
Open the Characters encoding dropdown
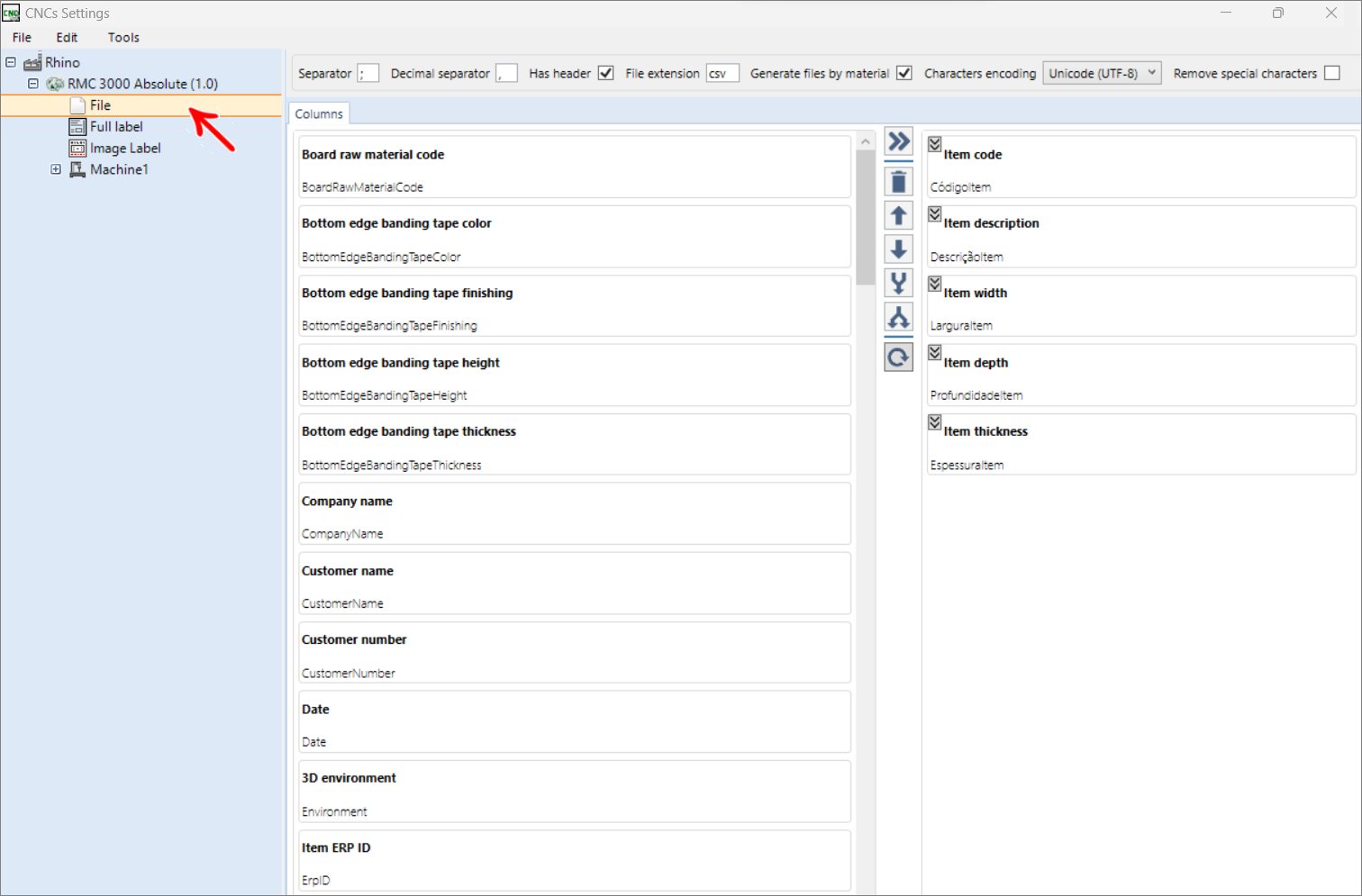1102,73
